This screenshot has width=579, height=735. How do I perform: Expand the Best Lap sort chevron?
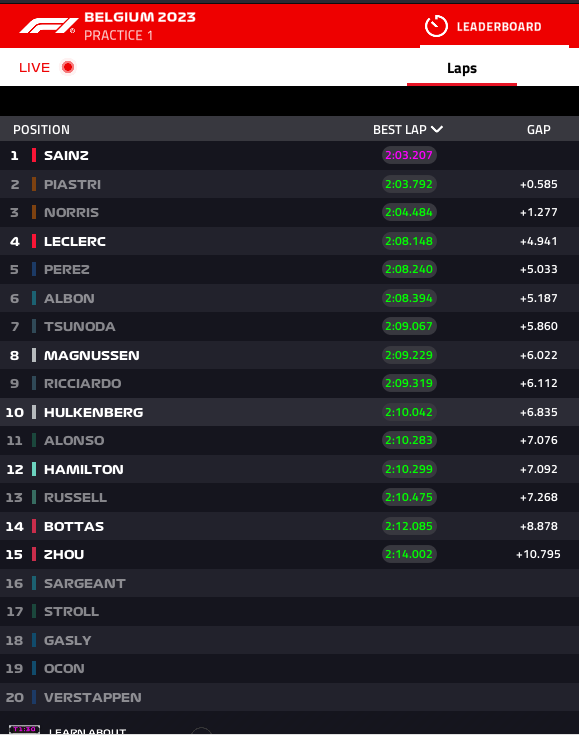[437, 129]
